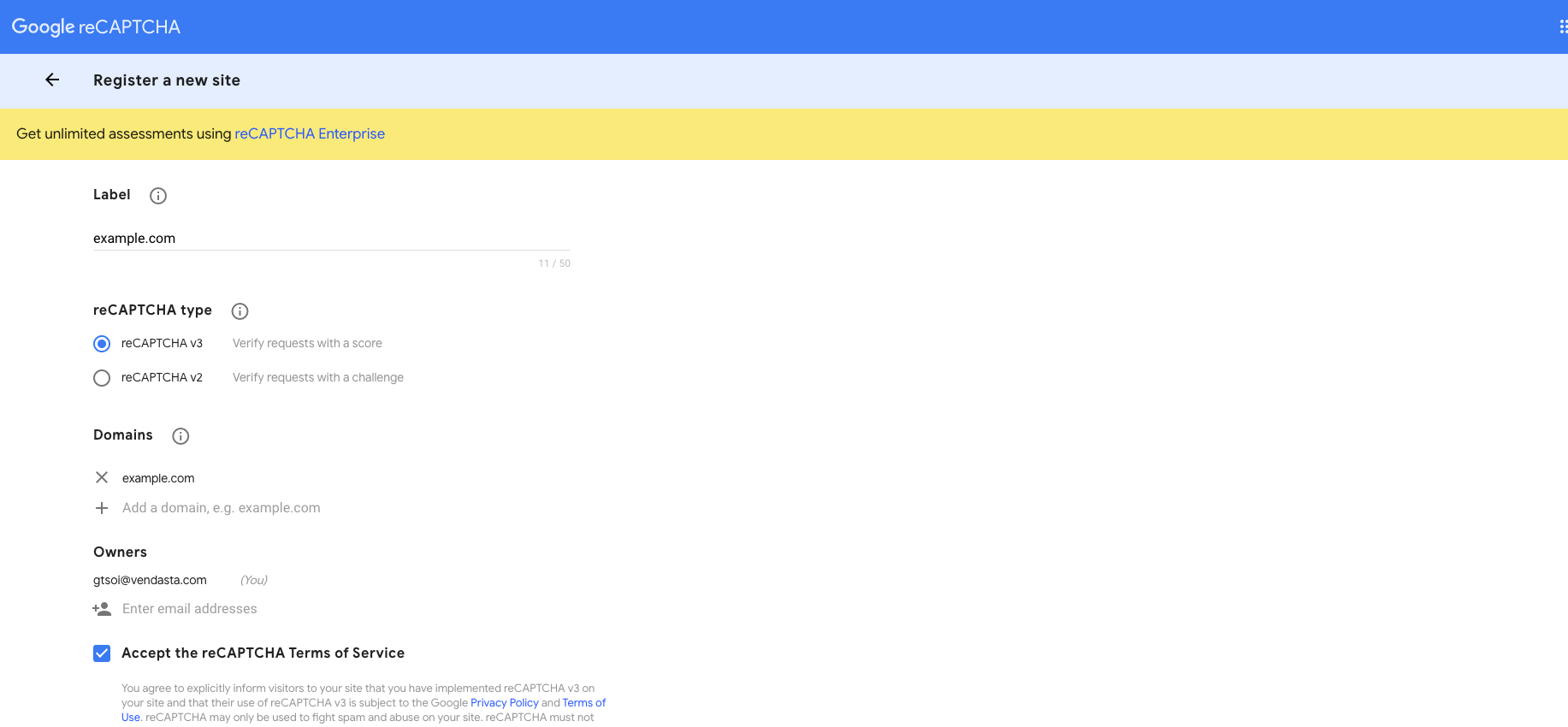Open the Terms of Use link
This screenshot has width=1568, height=727.
coord(584,703)
